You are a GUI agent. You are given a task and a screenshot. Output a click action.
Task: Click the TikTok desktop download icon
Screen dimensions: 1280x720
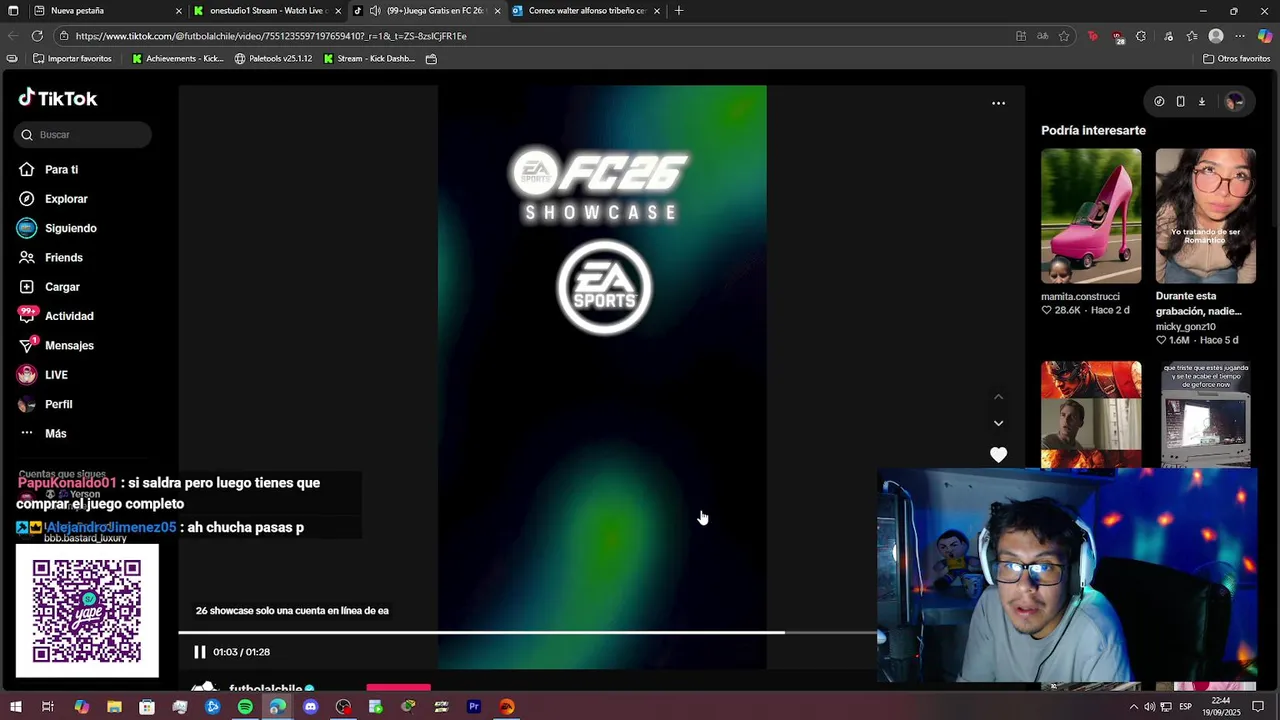[1202, 101]
